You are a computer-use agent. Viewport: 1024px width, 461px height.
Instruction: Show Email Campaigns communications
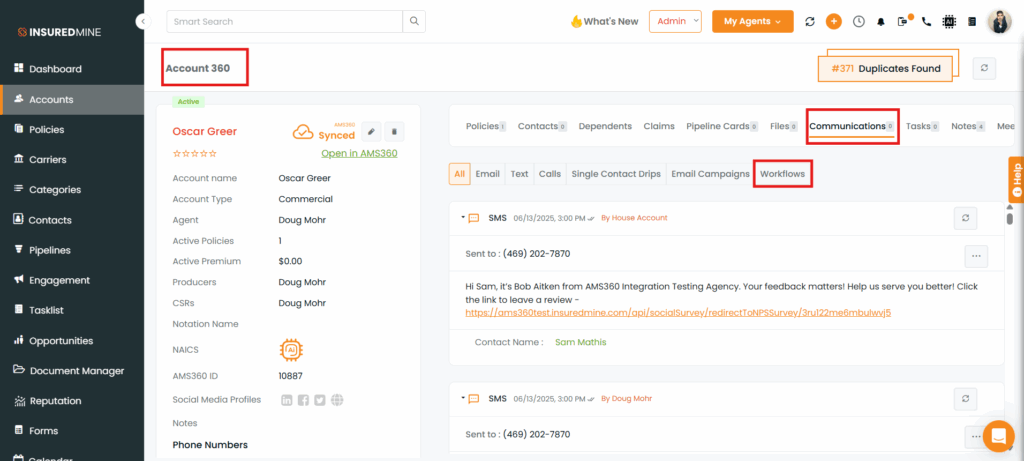click(x=711, y=174)
